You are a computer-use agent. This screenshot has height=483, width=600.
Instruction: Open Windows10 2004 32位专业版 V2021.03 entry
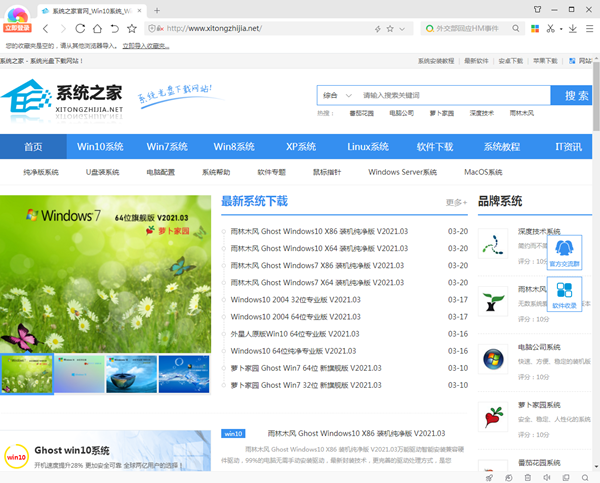[x=295, y=300]
